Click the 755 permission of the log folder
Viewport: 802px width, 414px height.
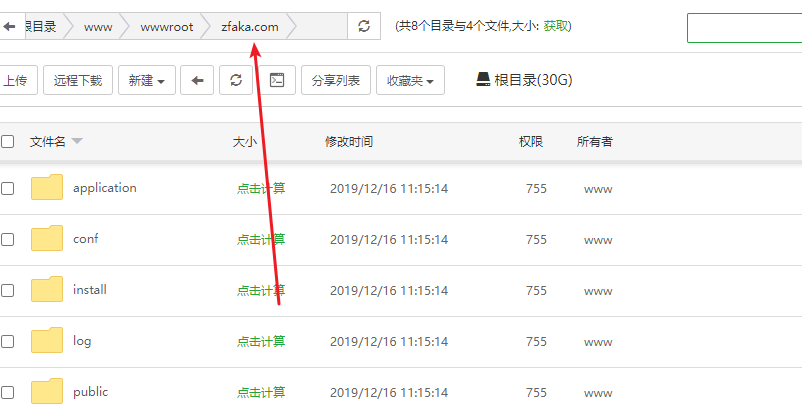coord(537,341)
